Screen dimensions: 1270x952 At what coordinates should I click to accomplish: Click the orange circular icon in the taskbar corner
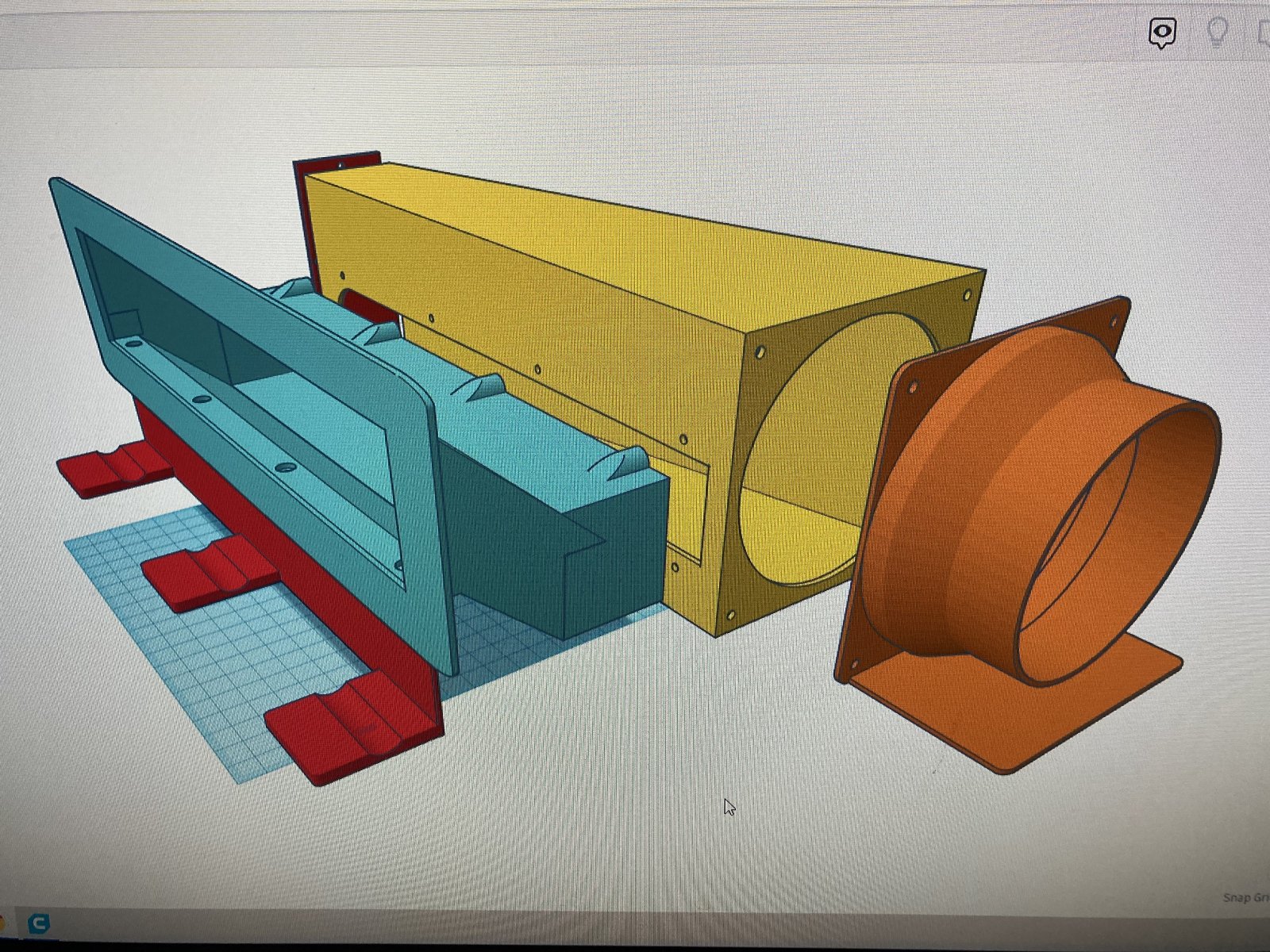tap(2, 923)
